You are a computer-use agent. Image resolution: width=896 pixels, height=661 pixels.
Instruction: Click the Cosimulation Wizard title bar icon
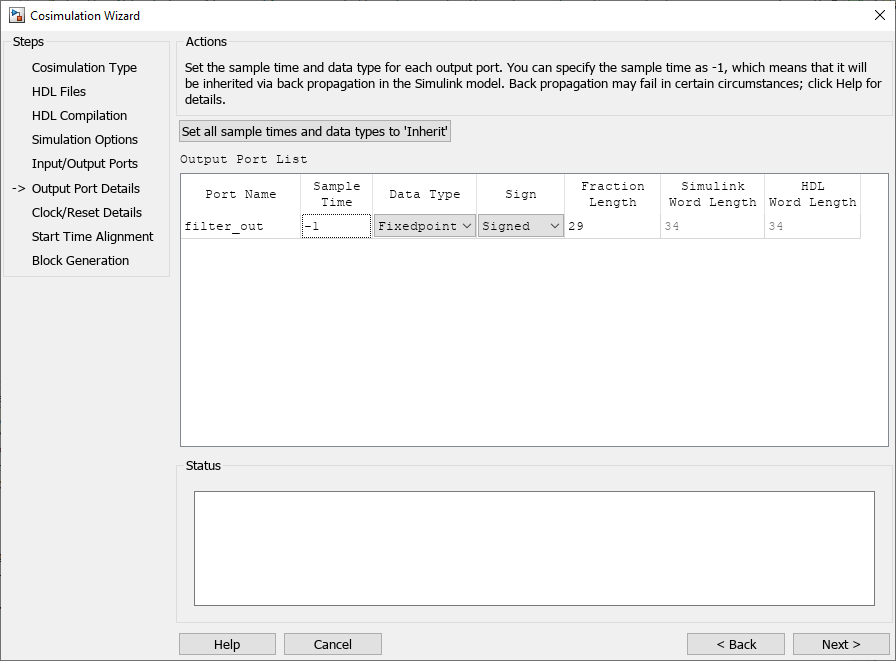(16, 15)
